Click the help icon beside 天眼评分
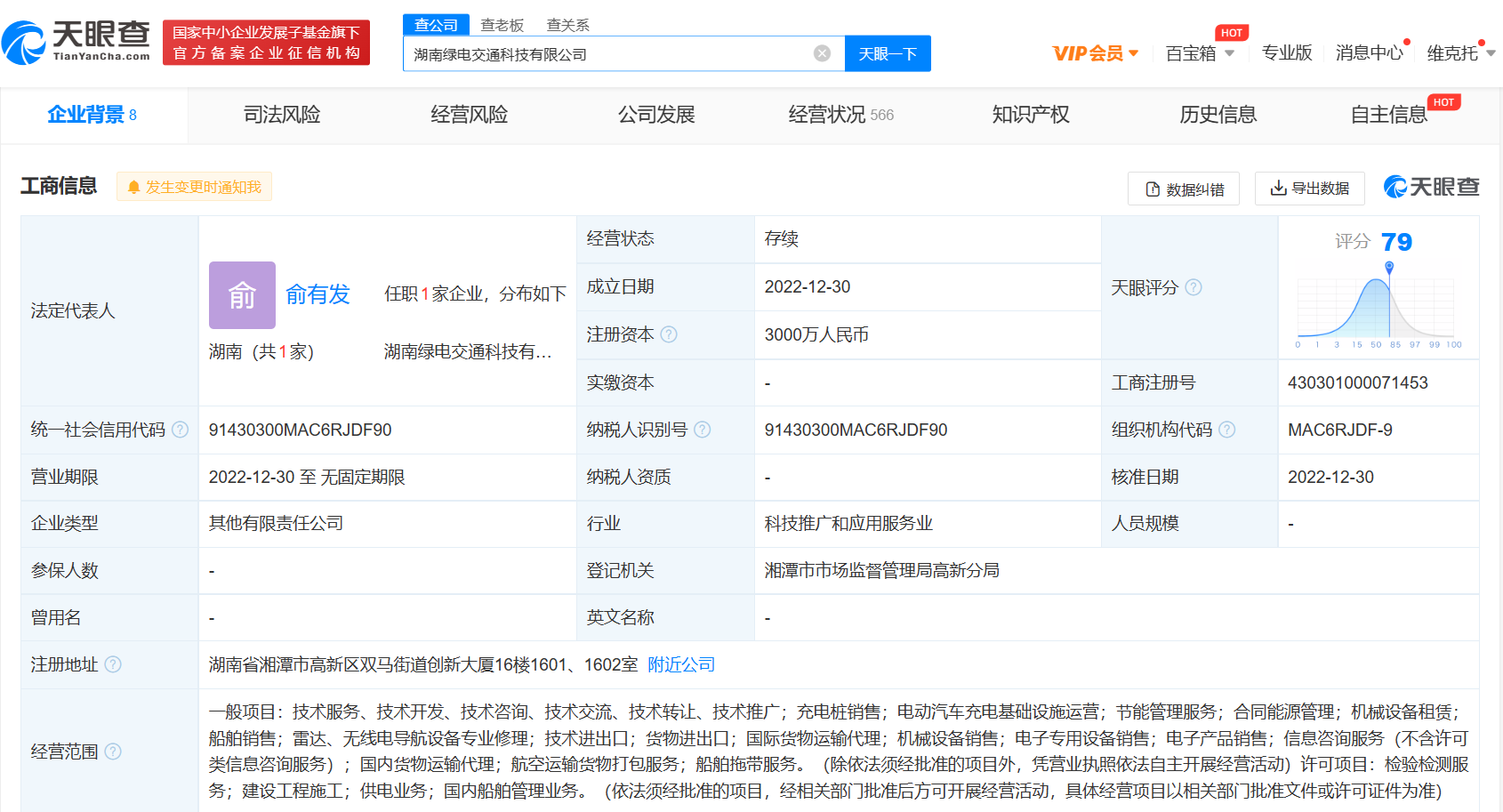Screen dimensions: 1503x812 pos(1194,287)
